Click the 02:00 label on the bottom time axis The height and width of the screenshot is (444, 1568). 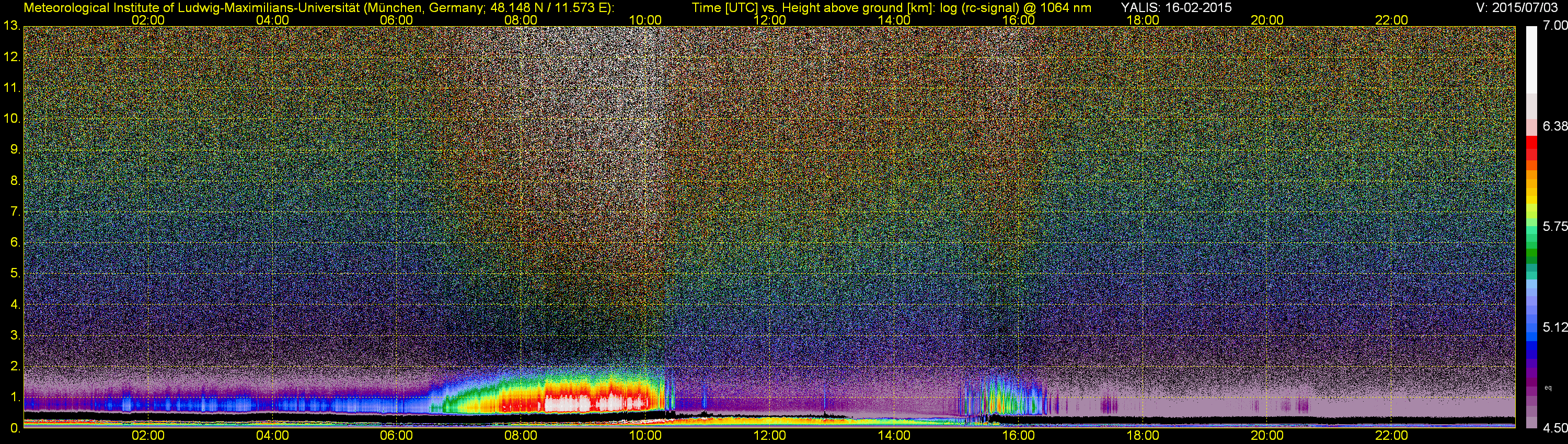148,436
